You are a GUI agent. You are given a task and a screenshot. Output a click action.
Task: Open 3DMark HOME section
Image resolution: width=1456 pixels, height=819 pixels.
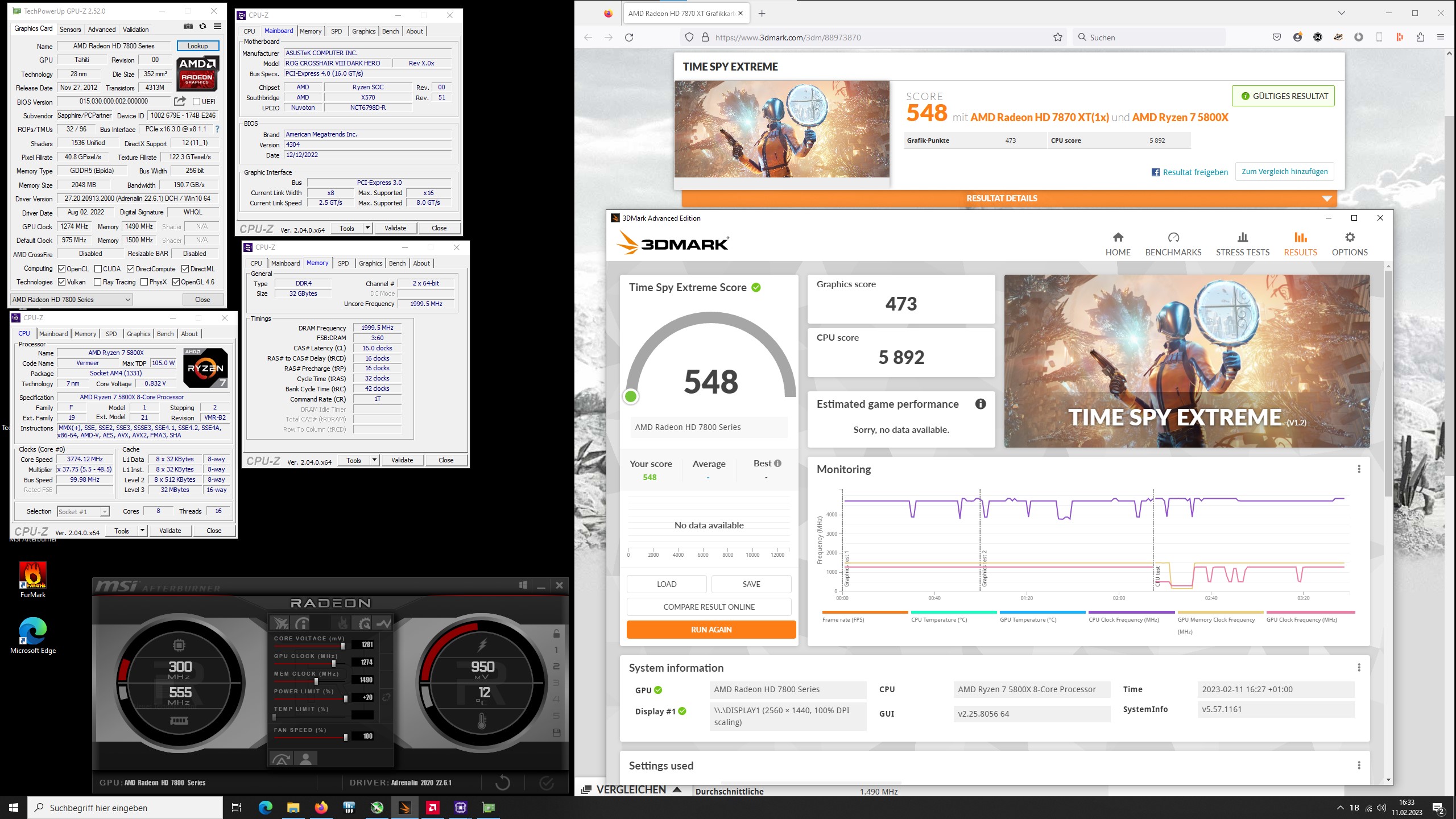1118,244
